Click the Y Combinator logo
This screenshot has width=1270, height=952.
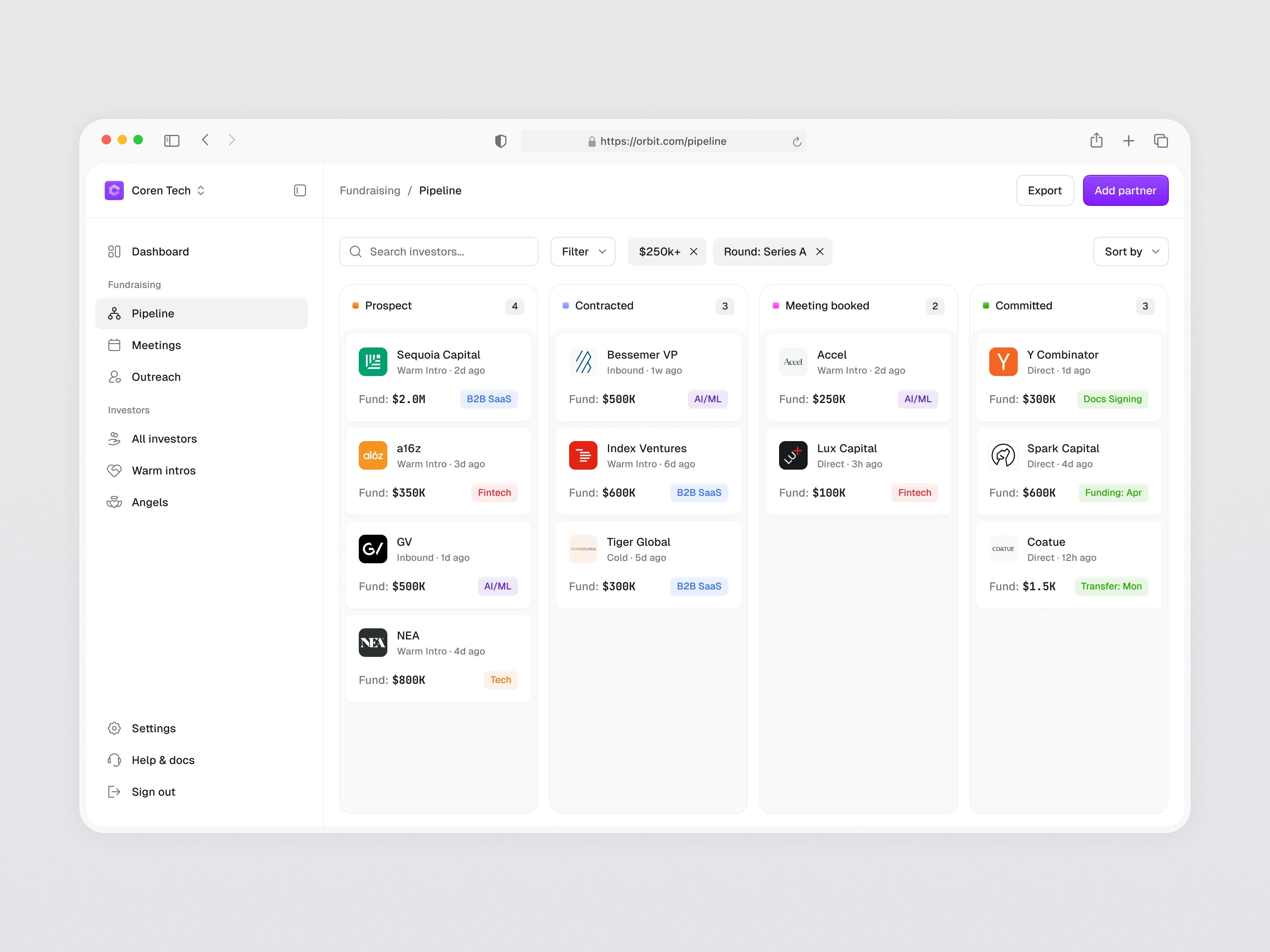[1004, 362]
